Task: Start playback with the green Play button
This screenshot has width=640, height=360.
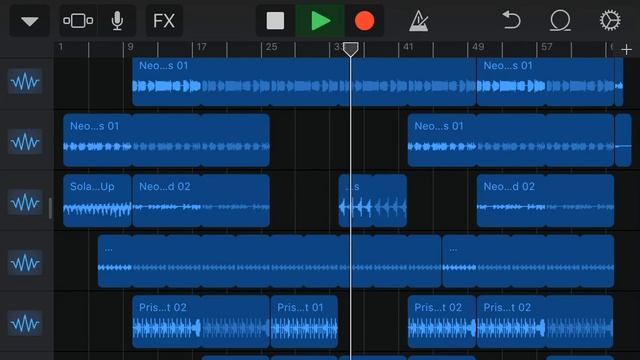Action: pos(320,21)
